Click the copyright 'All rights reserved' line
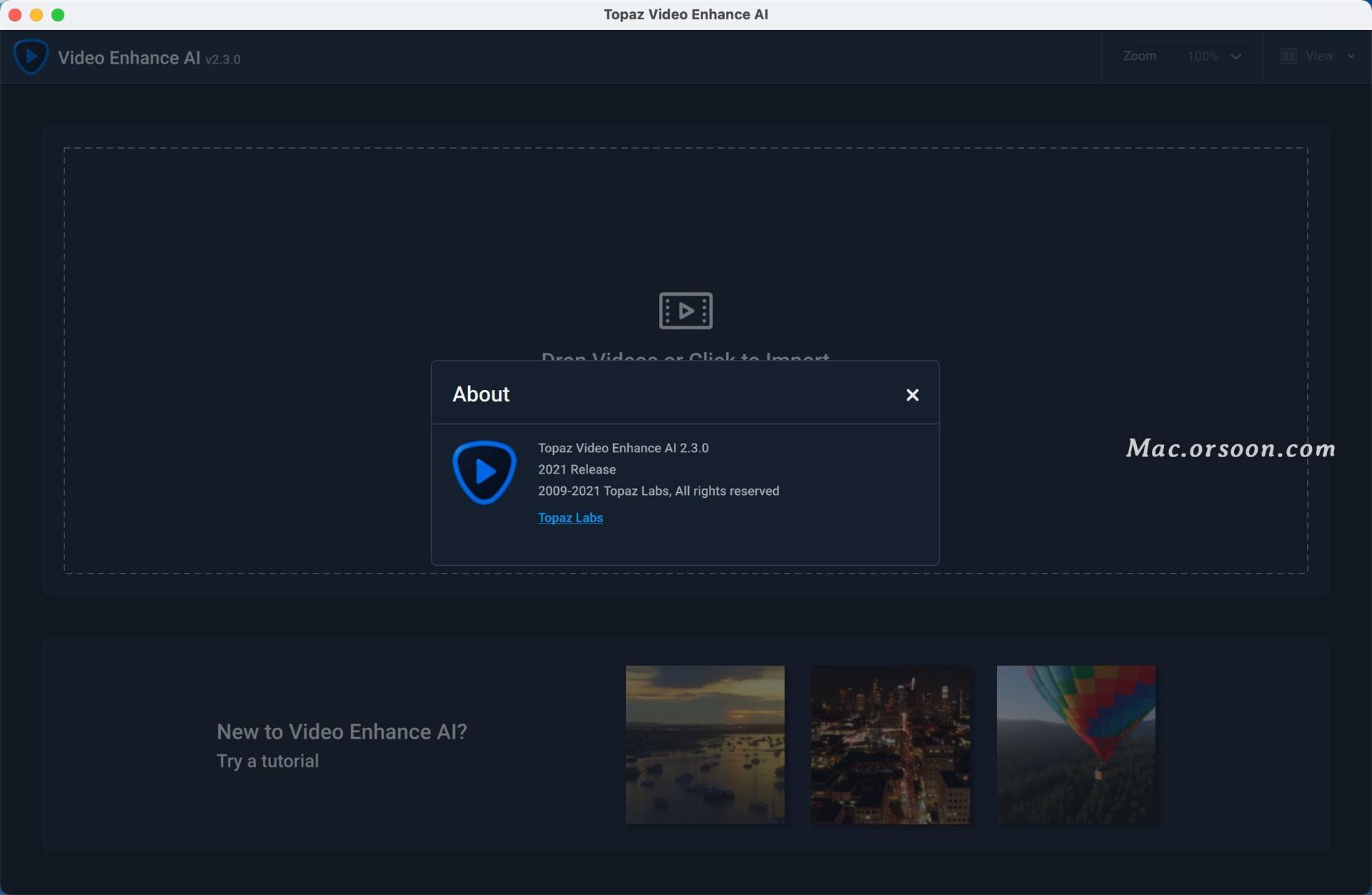 coord(658,491)
